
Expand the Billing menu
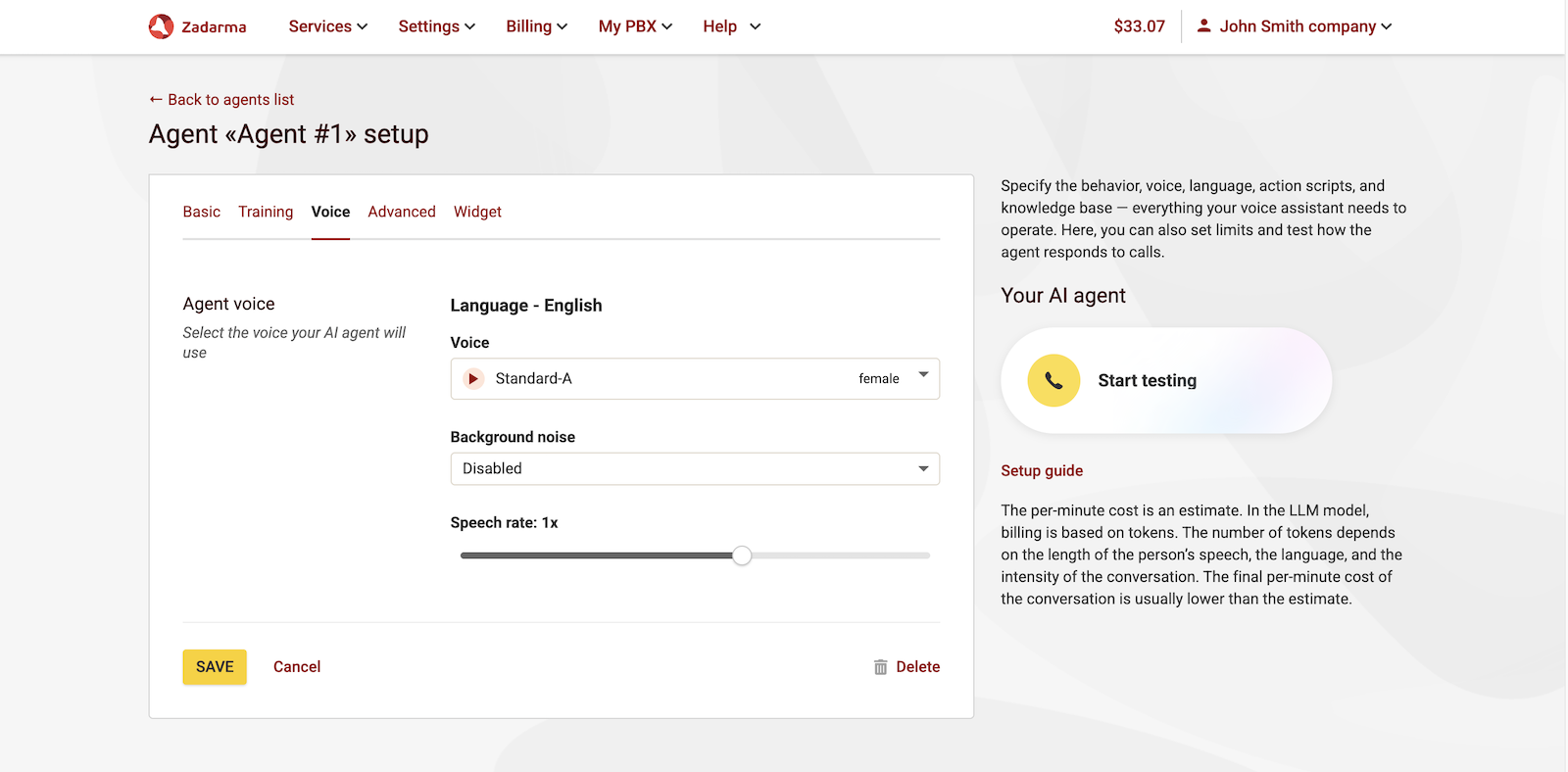[537, 26]
